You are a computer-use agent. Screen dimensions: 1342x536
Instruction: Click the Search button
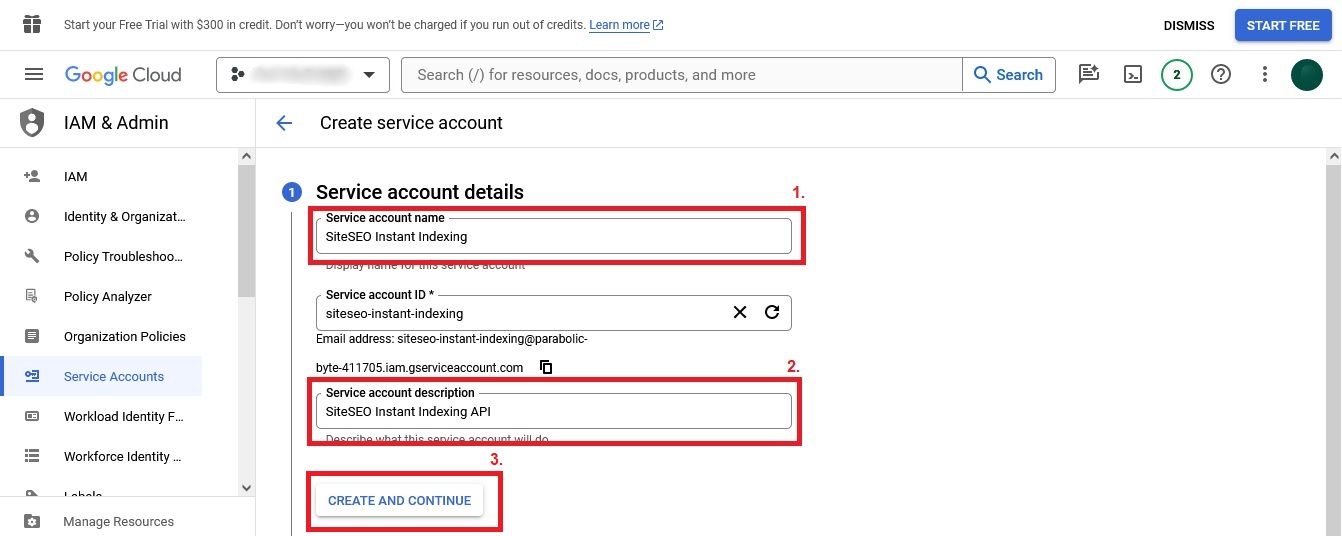1008,75
